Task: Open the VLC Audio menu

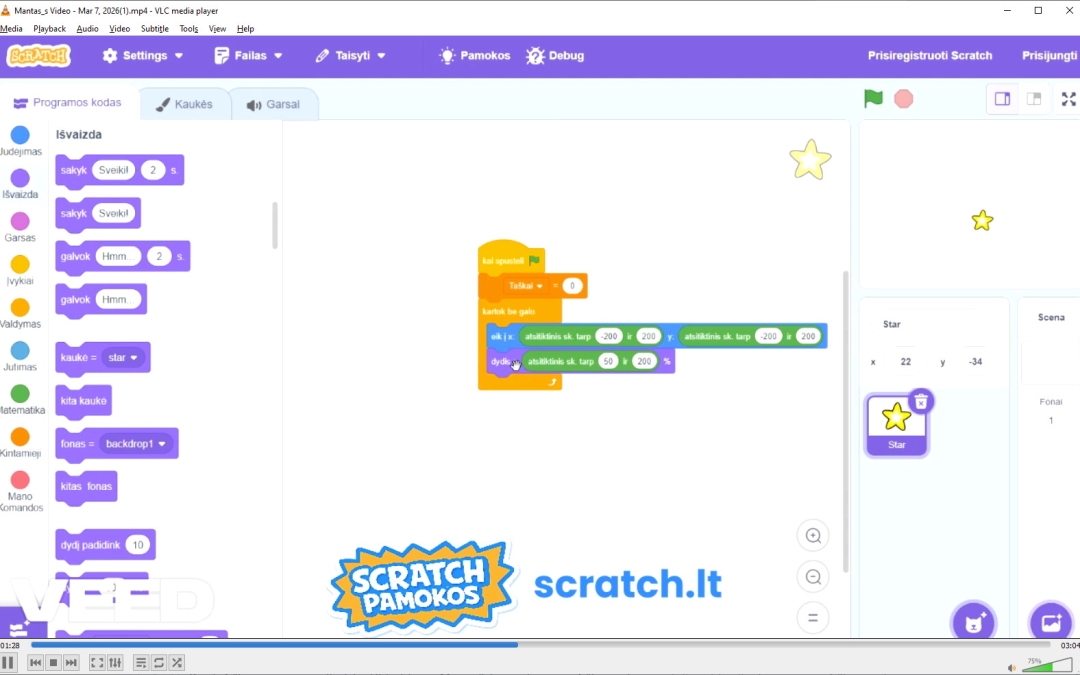Action: tap(87, 29)
